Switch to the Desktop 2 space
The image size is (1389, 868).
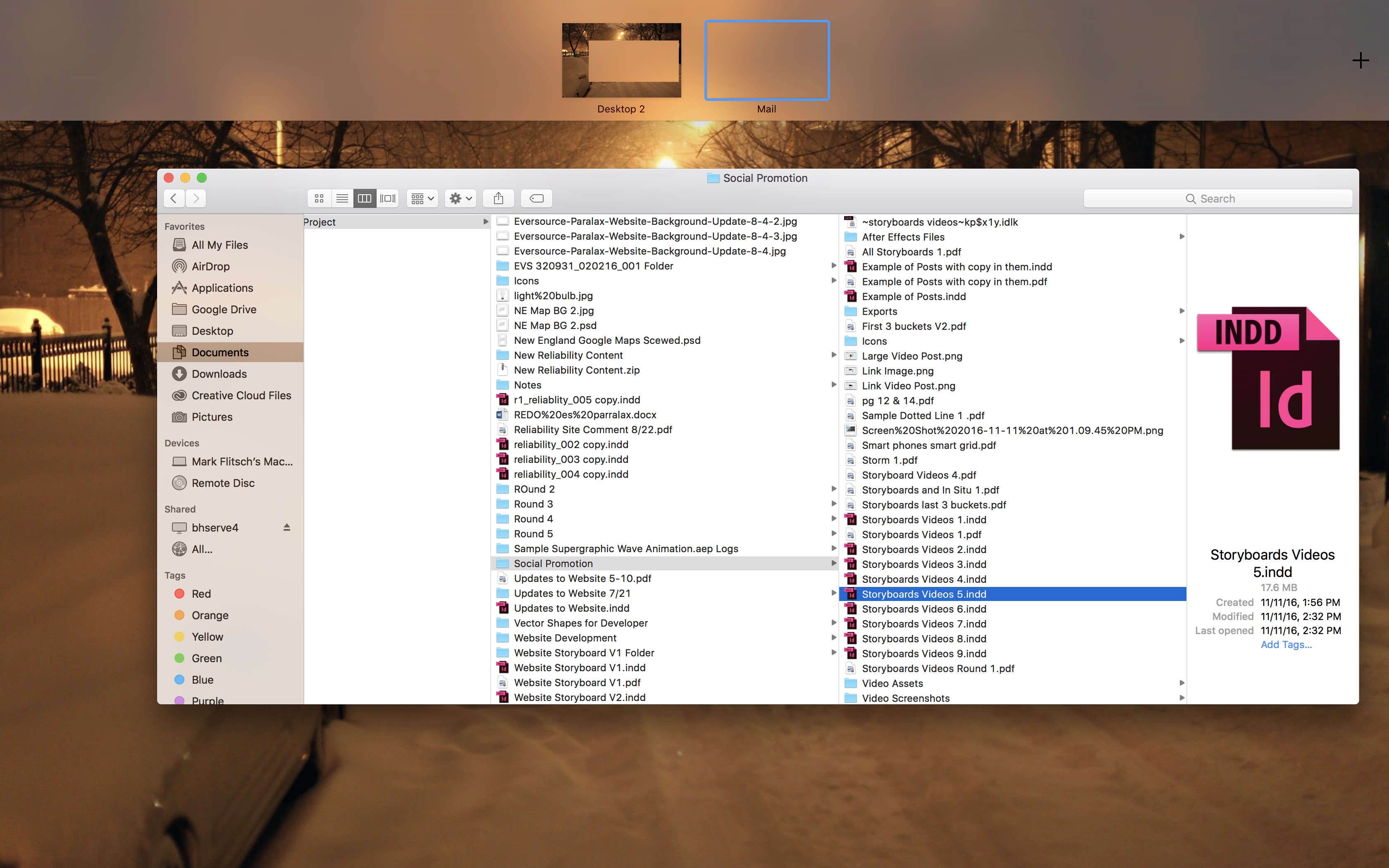tap(621, 60)
